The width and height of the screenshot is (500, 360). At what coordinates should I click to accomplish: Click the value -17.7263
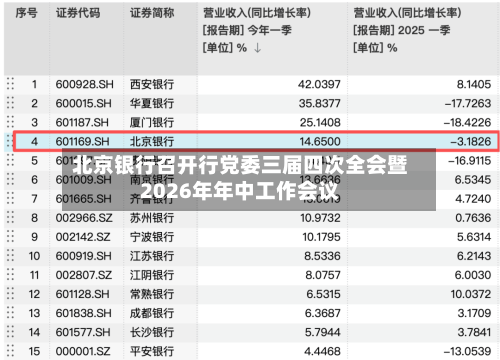point(468,103)
